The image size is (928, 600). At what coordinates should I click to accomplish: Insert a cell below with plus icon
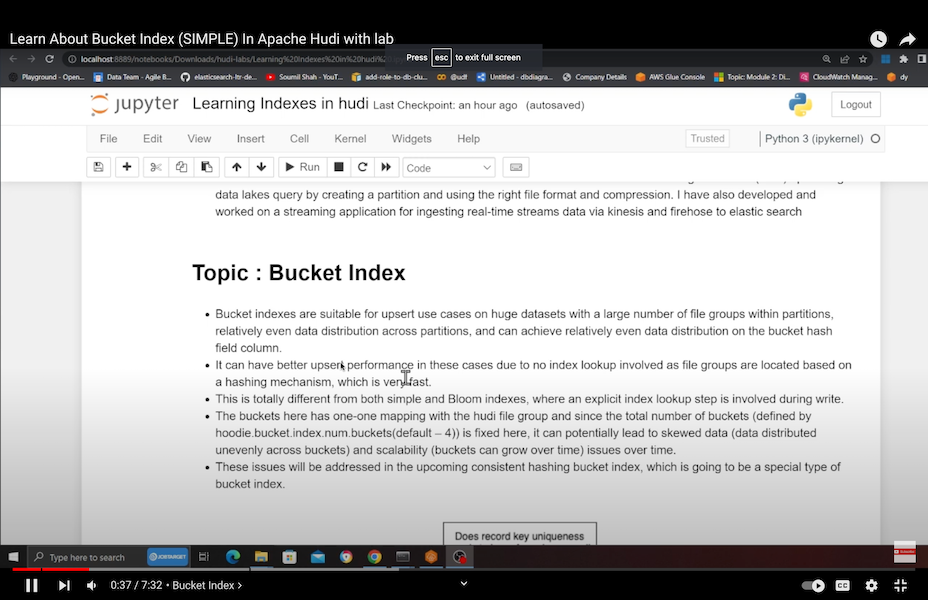[127, 167]
